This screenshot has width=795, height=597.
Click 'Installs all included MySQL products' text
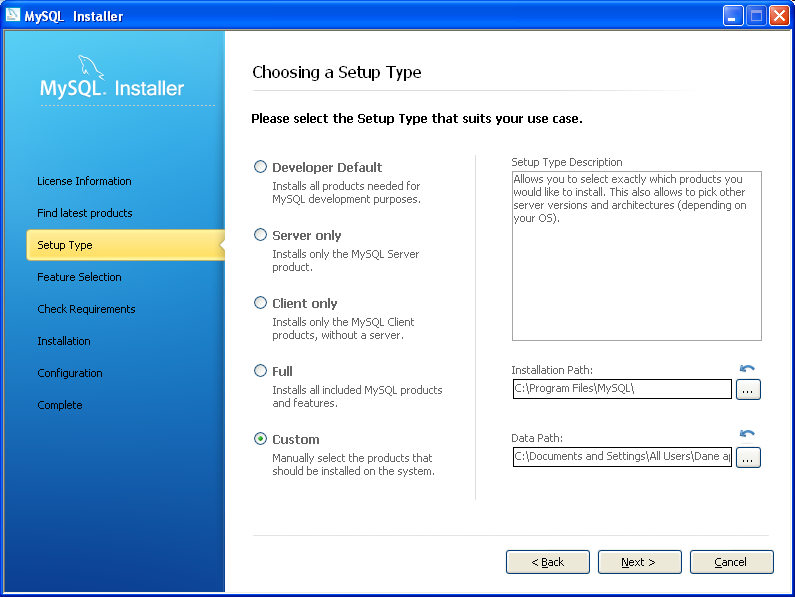pyautogui.click(x=357, y=396)
